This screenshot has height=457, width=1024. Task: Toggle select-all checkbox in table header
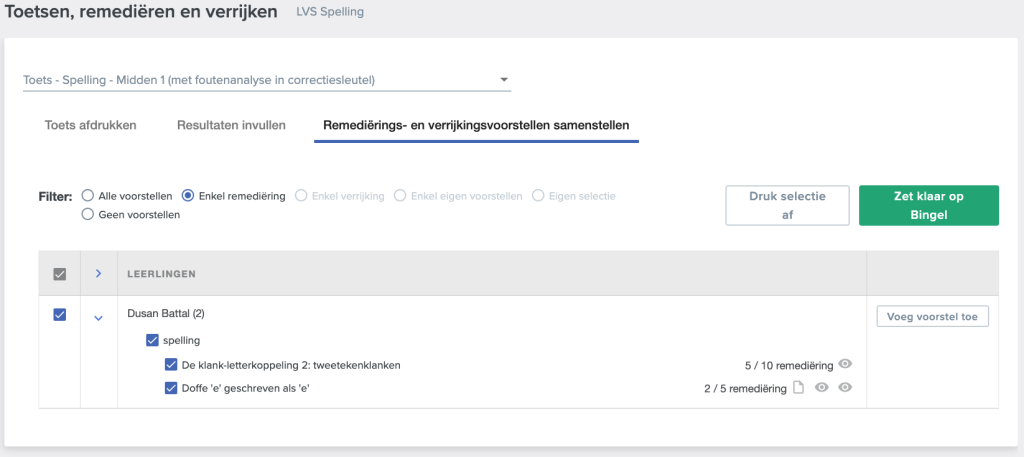click(59, 274)
